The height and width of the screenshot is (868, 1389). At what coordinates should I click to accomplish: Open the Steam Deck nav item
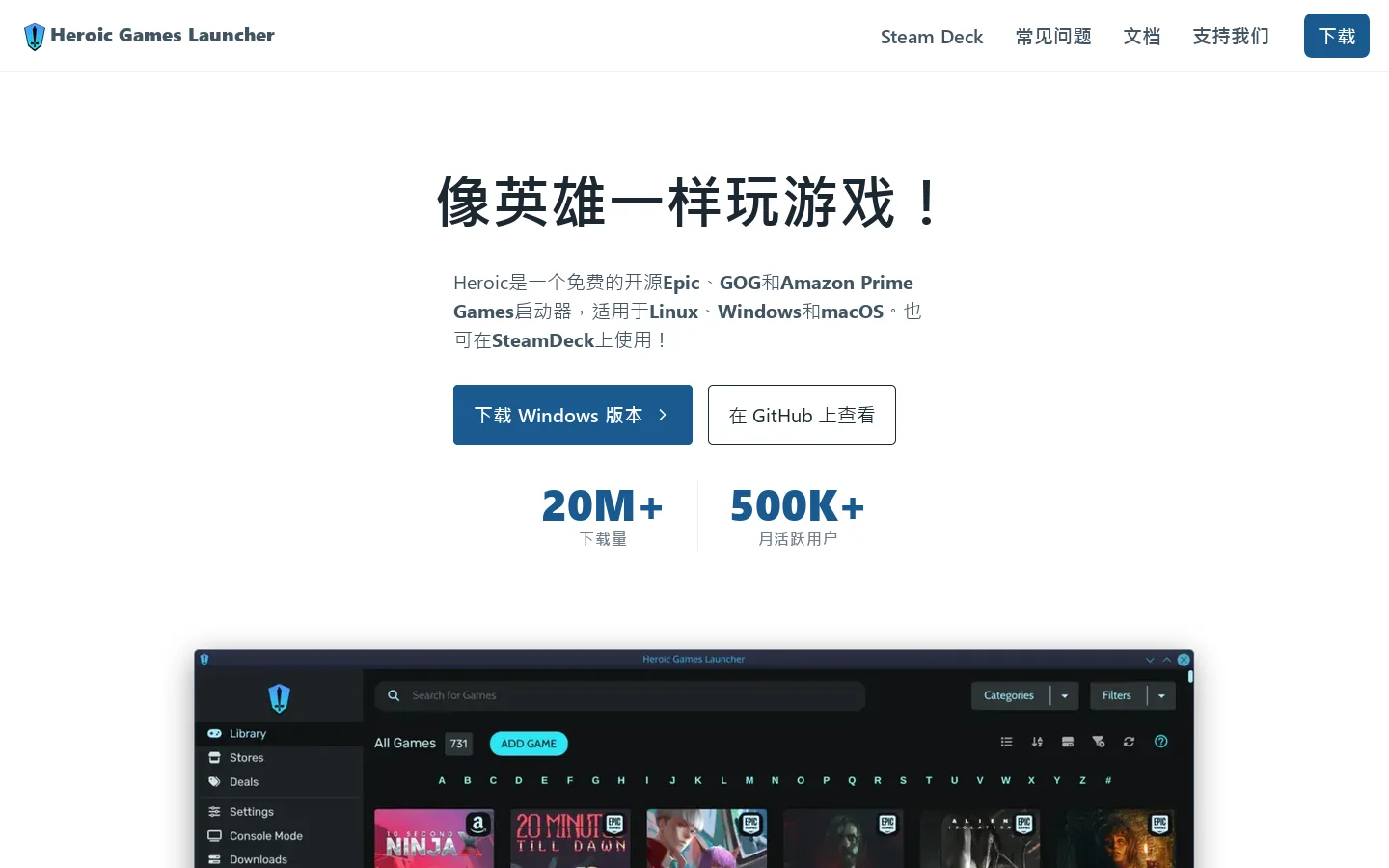[x=932, y=37]
